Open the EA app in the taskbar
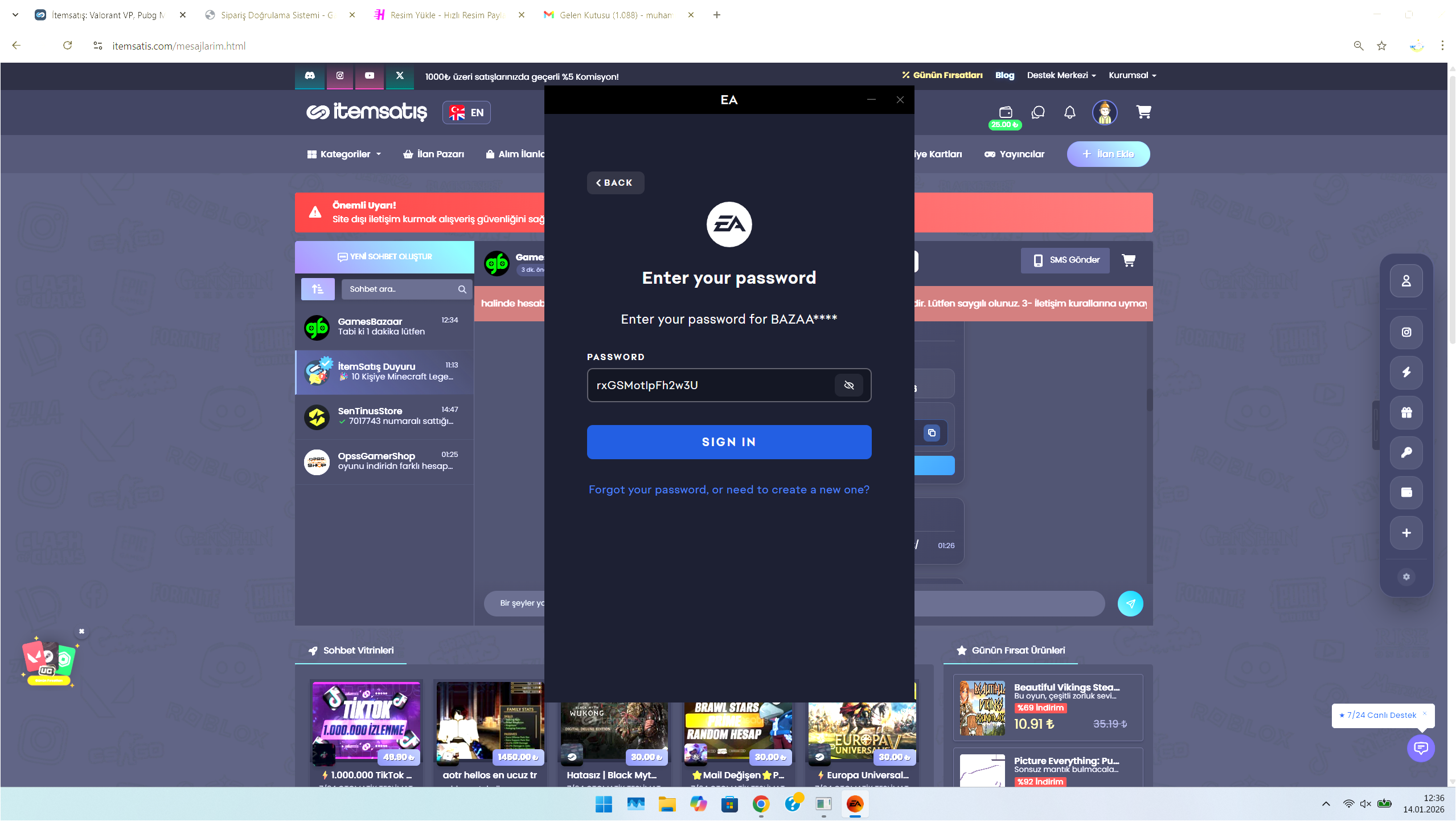This screenshot has width=1456, height=821. [855, 804]
